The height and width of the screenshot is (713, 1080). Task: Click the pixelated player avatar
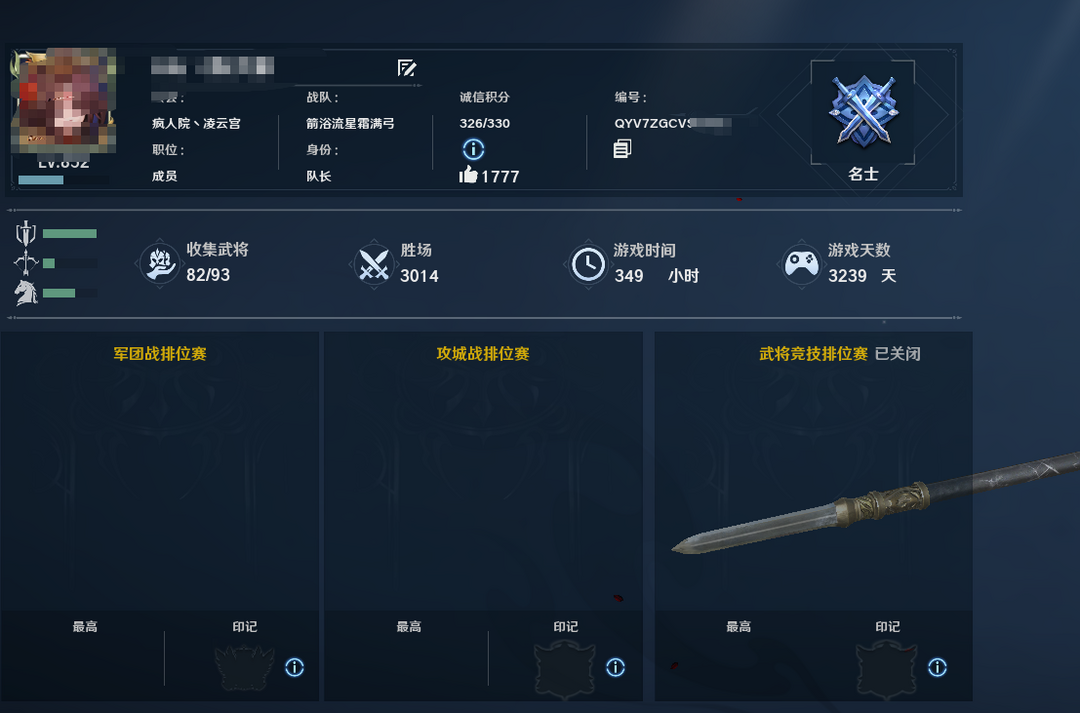65,101
